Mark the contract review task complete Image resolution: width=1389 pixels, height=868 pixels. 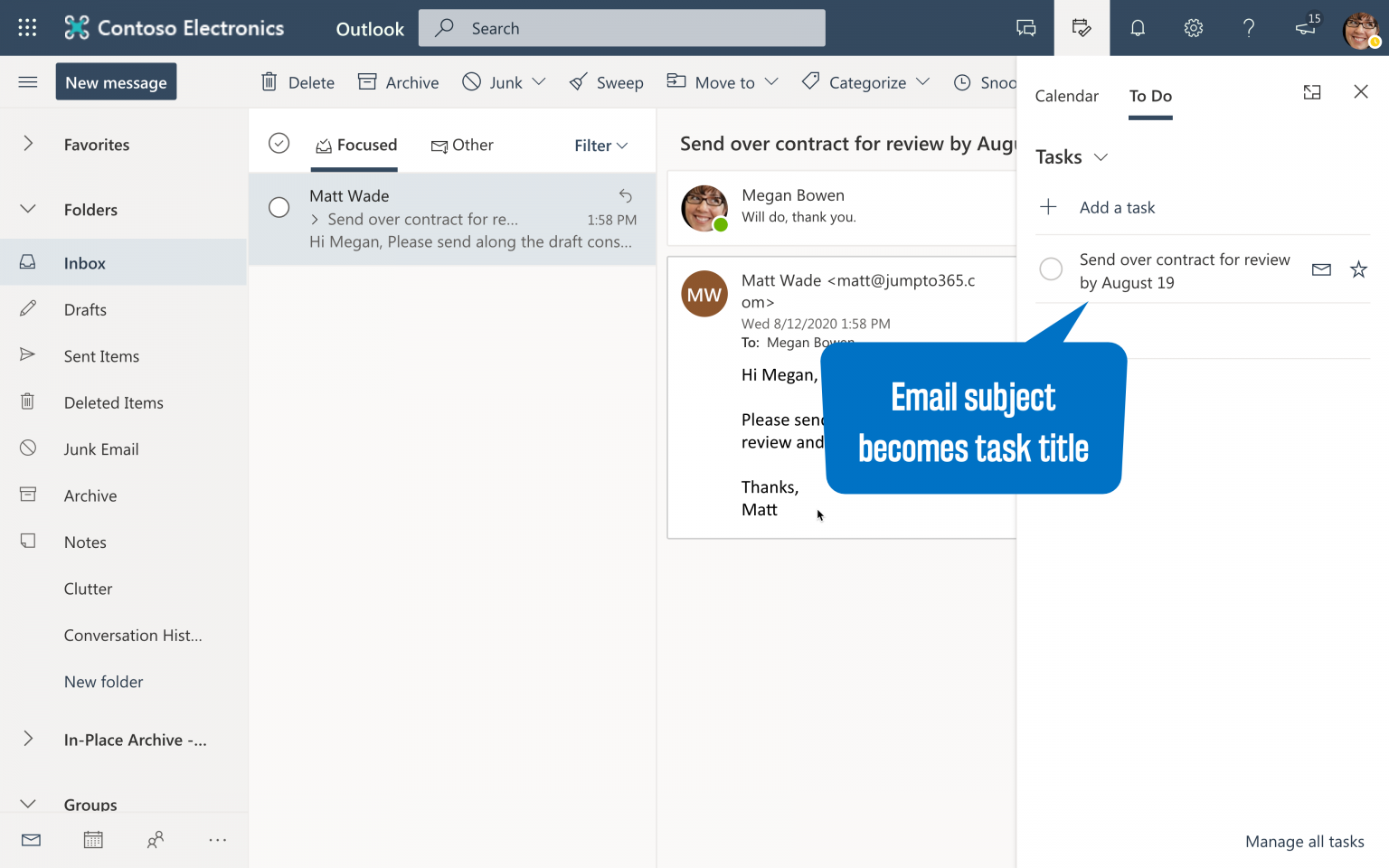(1051, 269)
